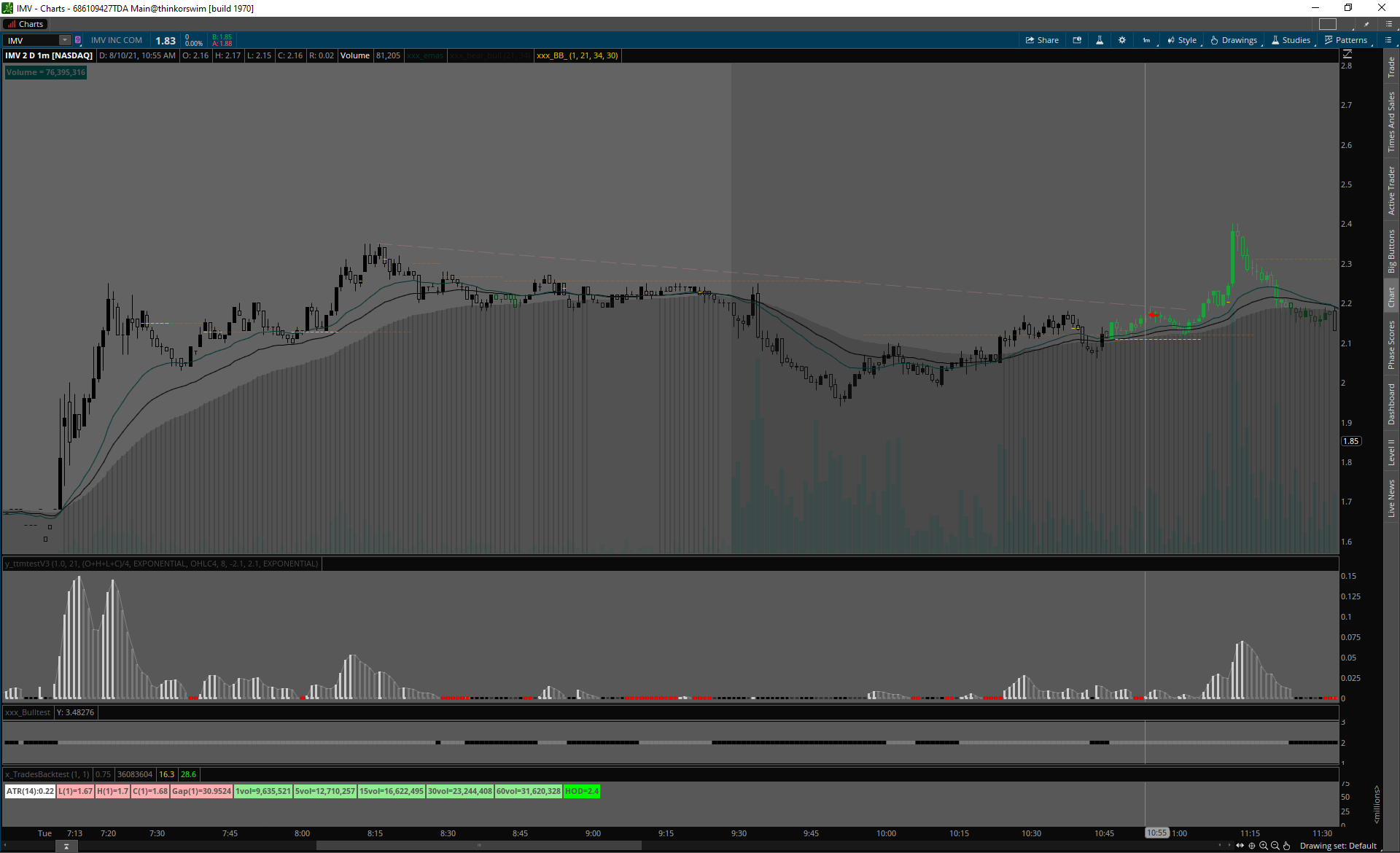Viewport: 1400px width, 853px height.
Task: Click the flask icon next to Share
Action: [x=1100, y=40]
